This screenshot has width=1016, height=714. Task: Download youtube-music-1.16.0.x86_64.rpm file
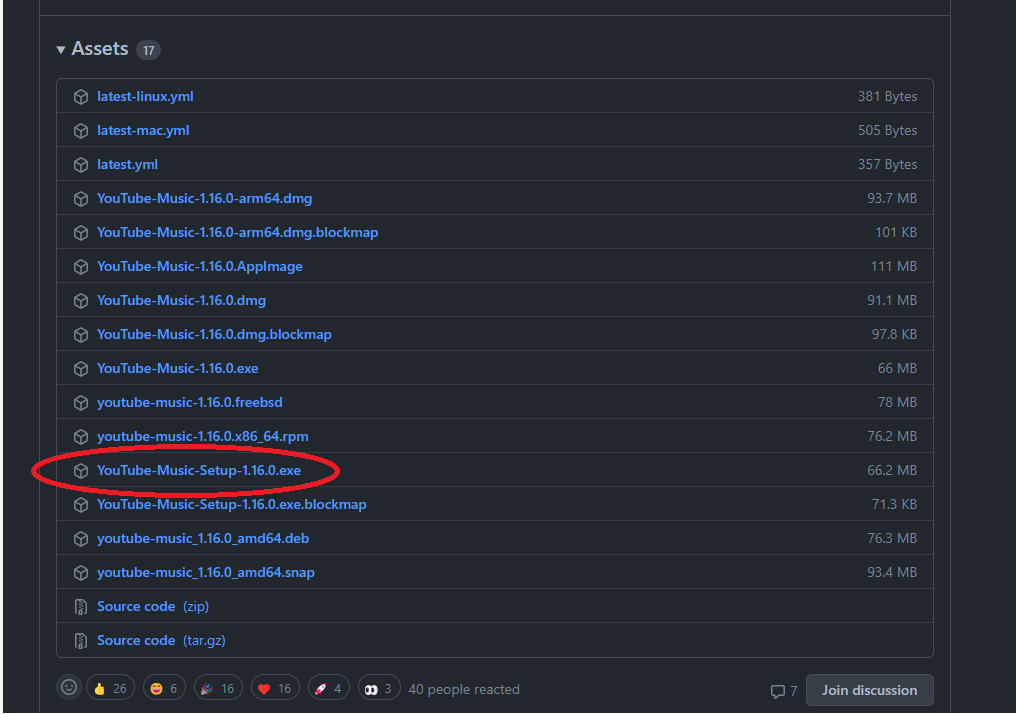tap(203, 436)
